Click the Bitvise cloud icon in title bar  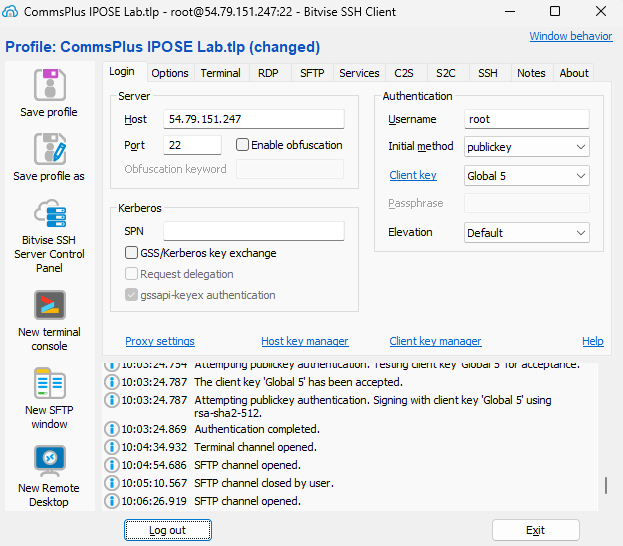[10, 11]
